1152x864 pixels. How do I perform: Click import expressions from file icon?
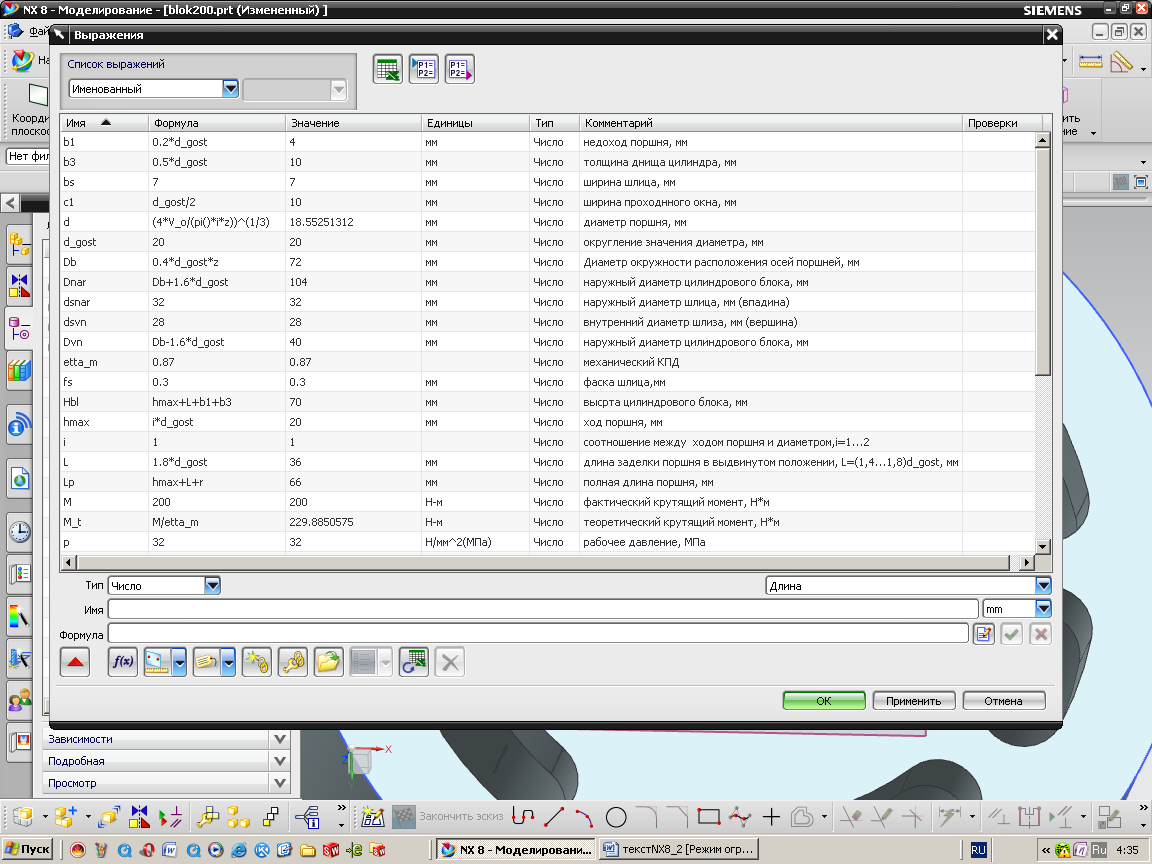pyautogui.click(x=424, y=69)
